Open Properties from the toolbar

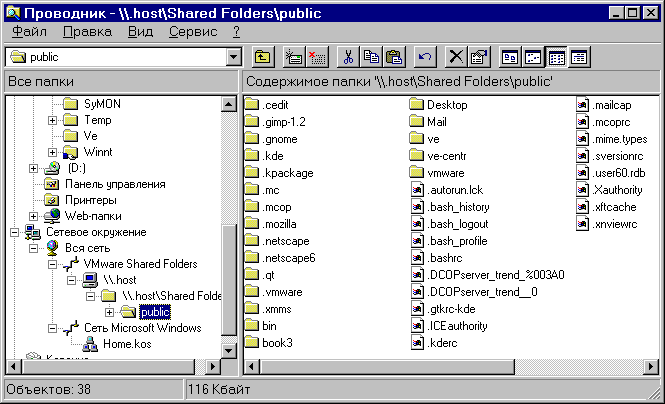[x=479, y=57]
